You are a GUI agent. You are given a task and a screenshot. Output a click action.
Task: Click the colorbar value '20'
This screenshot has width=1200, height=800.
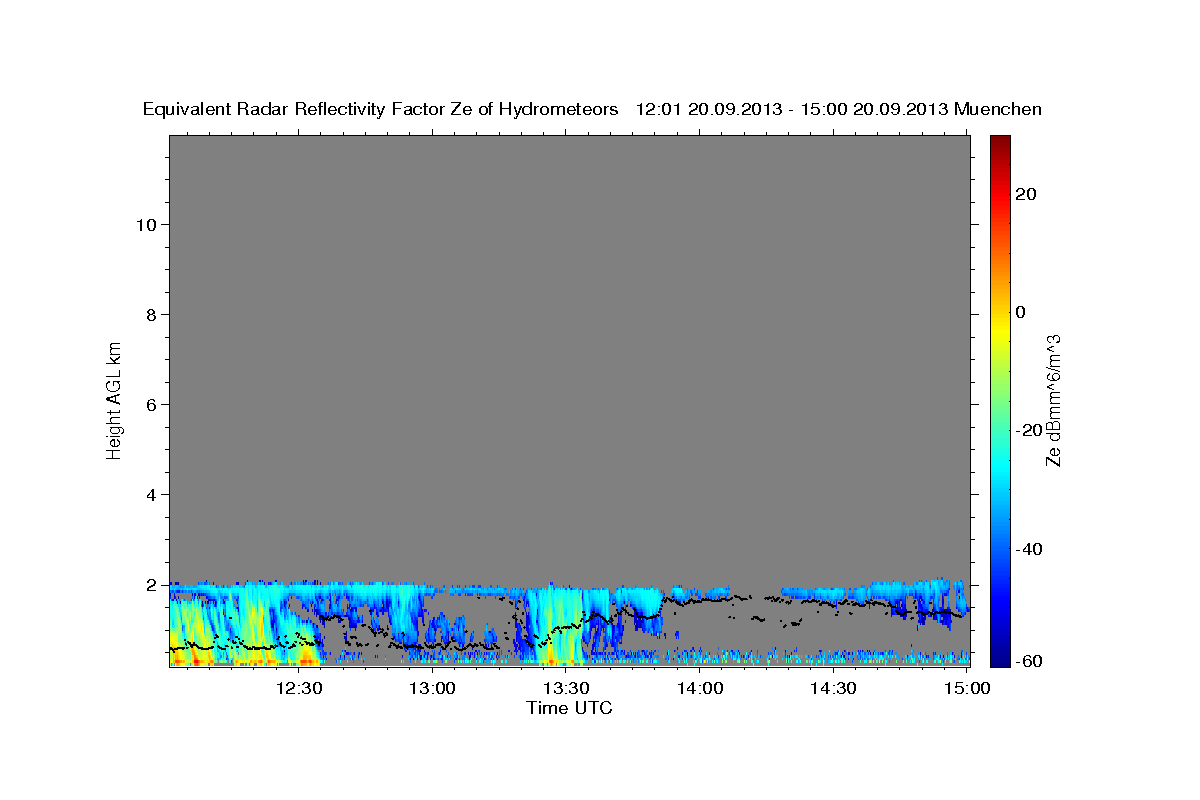1025,194
